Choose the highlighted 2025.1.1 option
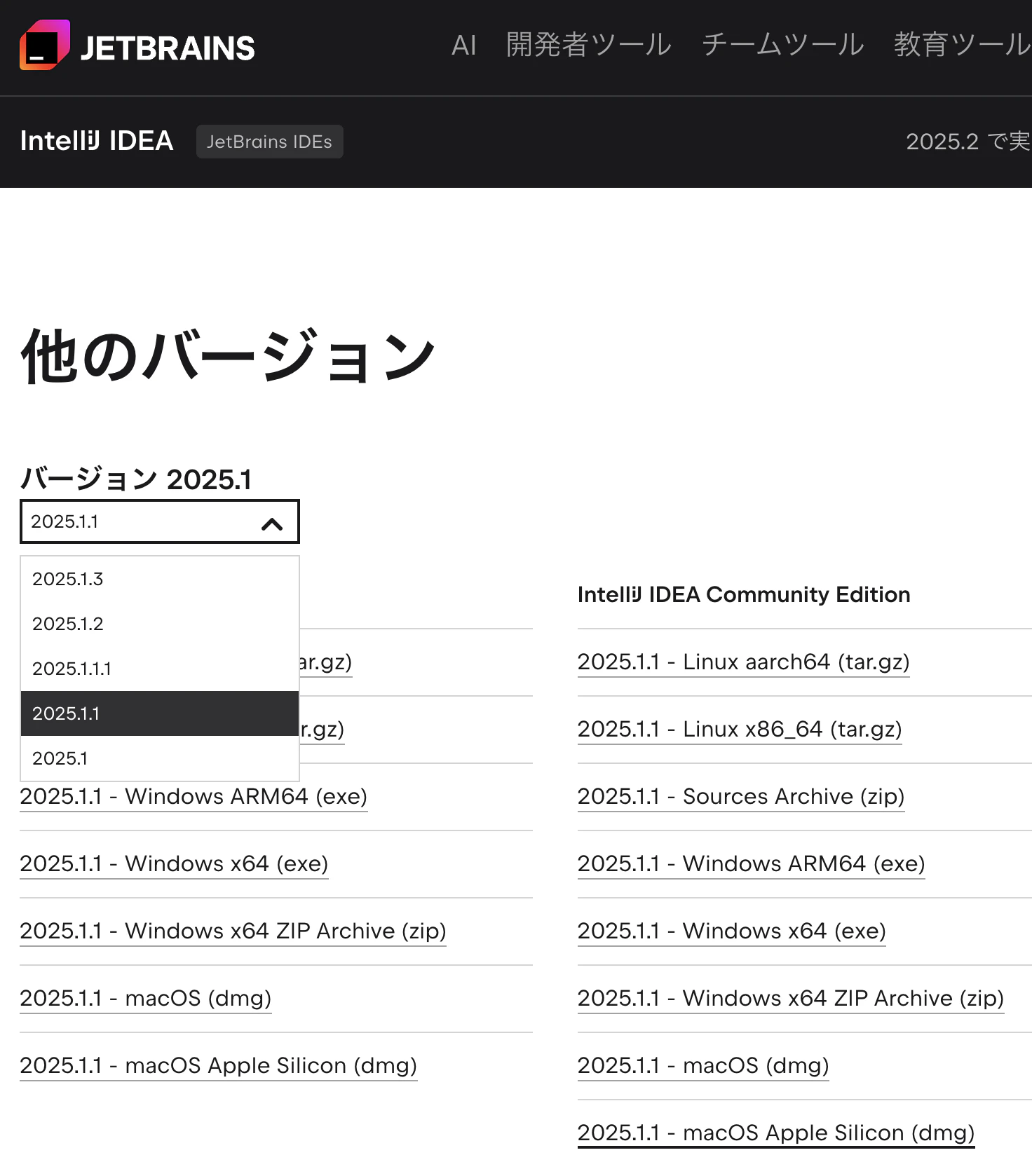Screen dimensions: 1032x1176 (x=160, y=713)
